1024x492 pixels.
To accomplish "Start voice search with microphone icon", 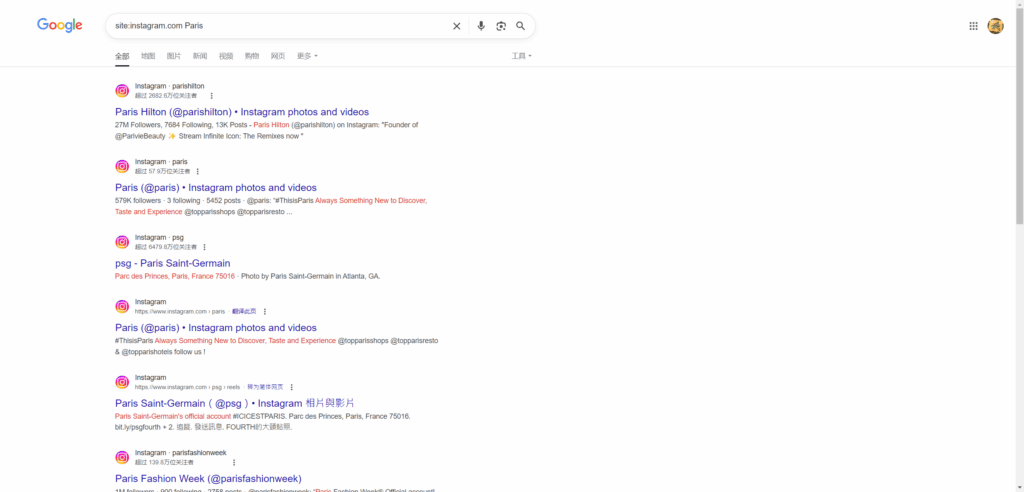I will tap(481, 26).
